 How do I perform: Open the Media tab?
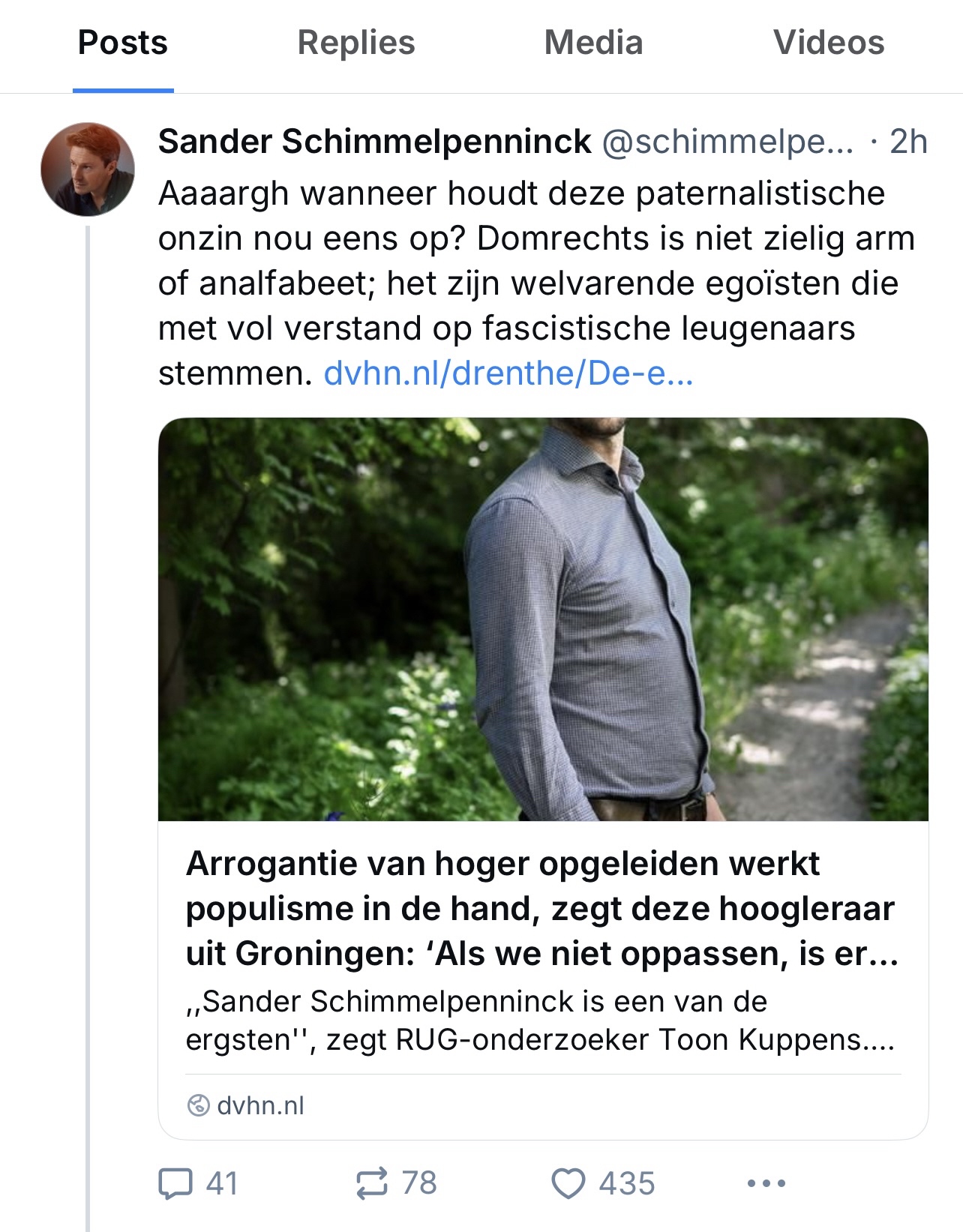593,43
